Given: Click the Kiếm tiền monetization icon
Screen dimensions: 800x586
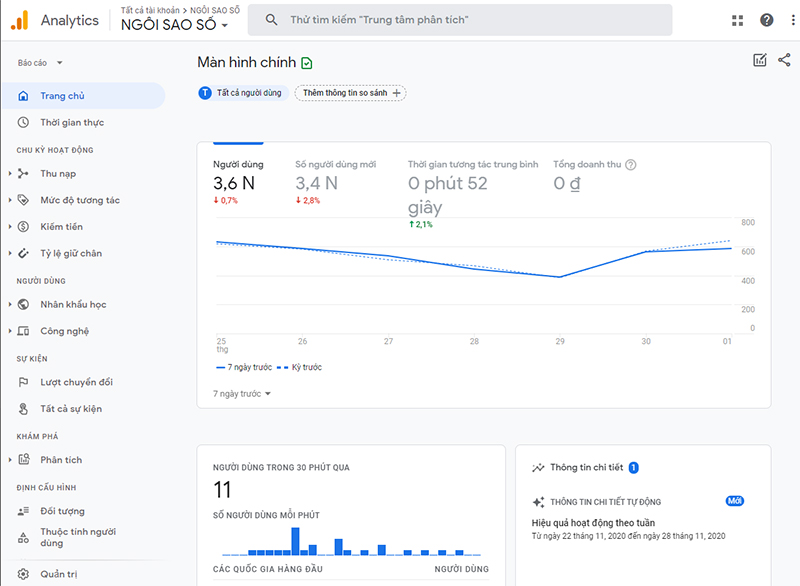Looking at the screenshot, I should coord(24,226).
